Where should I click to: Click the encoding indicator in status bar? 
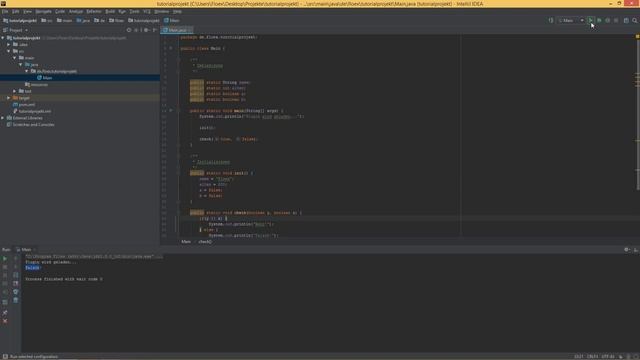608,357
